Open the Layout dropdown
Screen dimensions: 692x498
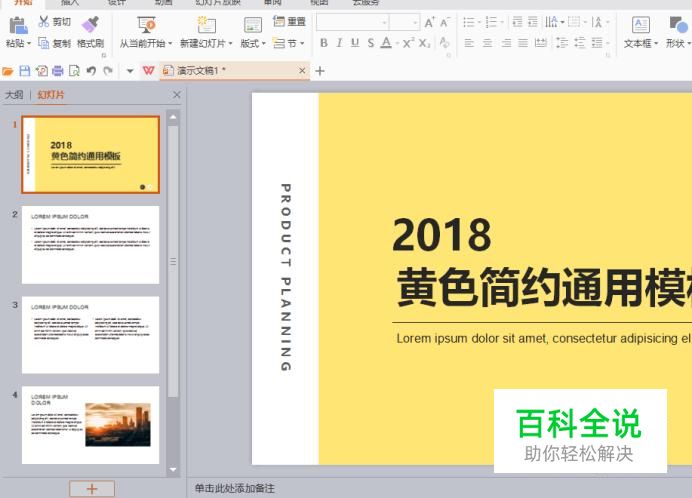[x=253, y=44]
